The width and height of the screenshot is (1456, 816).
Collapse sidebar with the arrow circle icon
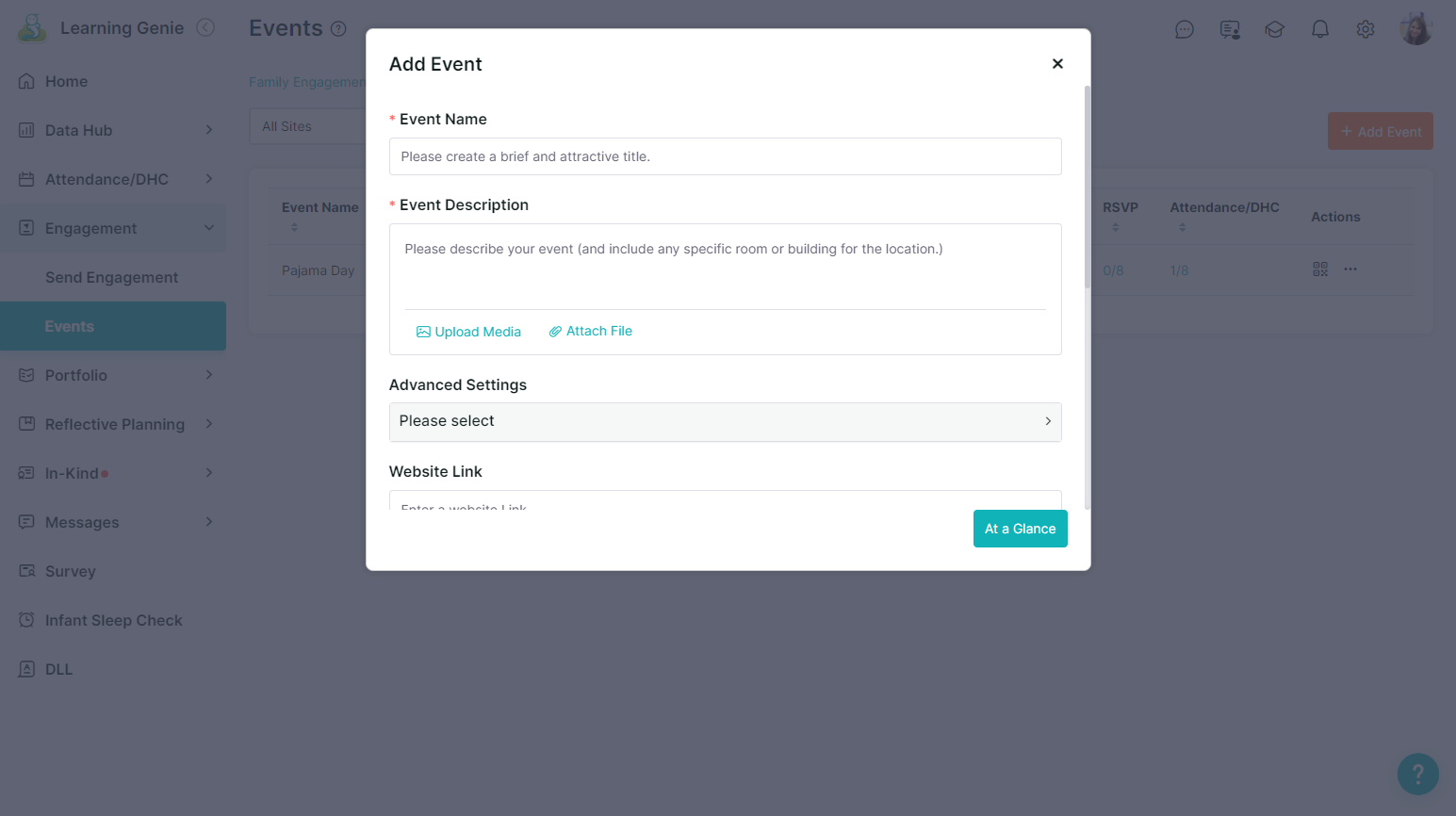tap(205, 28)
